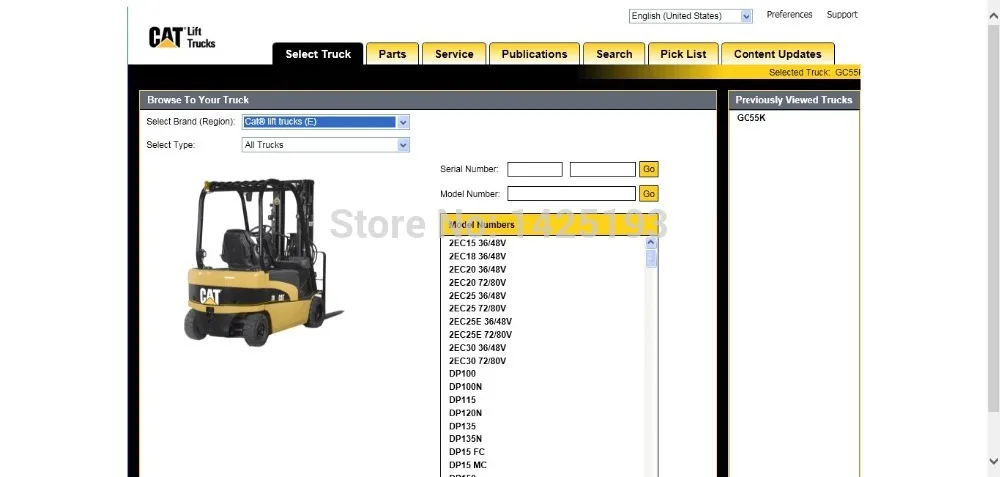Screen dimensions: 1000x477
Task: Open the language selector dropdown
Action: [691, 16]
